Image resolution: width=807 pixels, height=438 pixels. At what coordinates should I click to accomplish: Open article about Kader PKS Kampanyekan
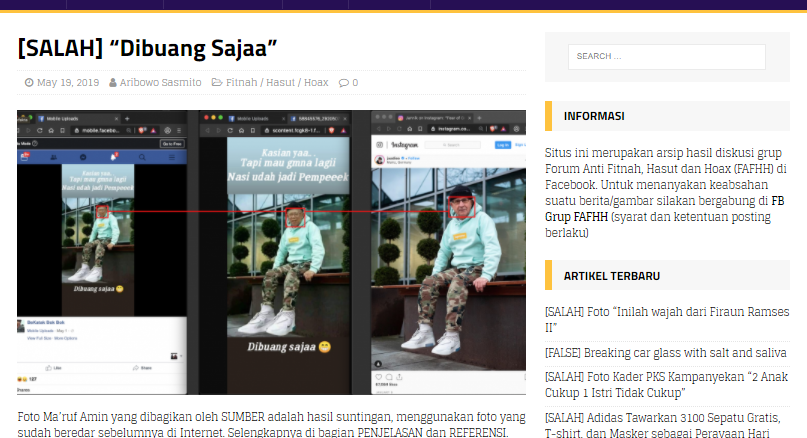pyautogui.click(x=666, y=384)
